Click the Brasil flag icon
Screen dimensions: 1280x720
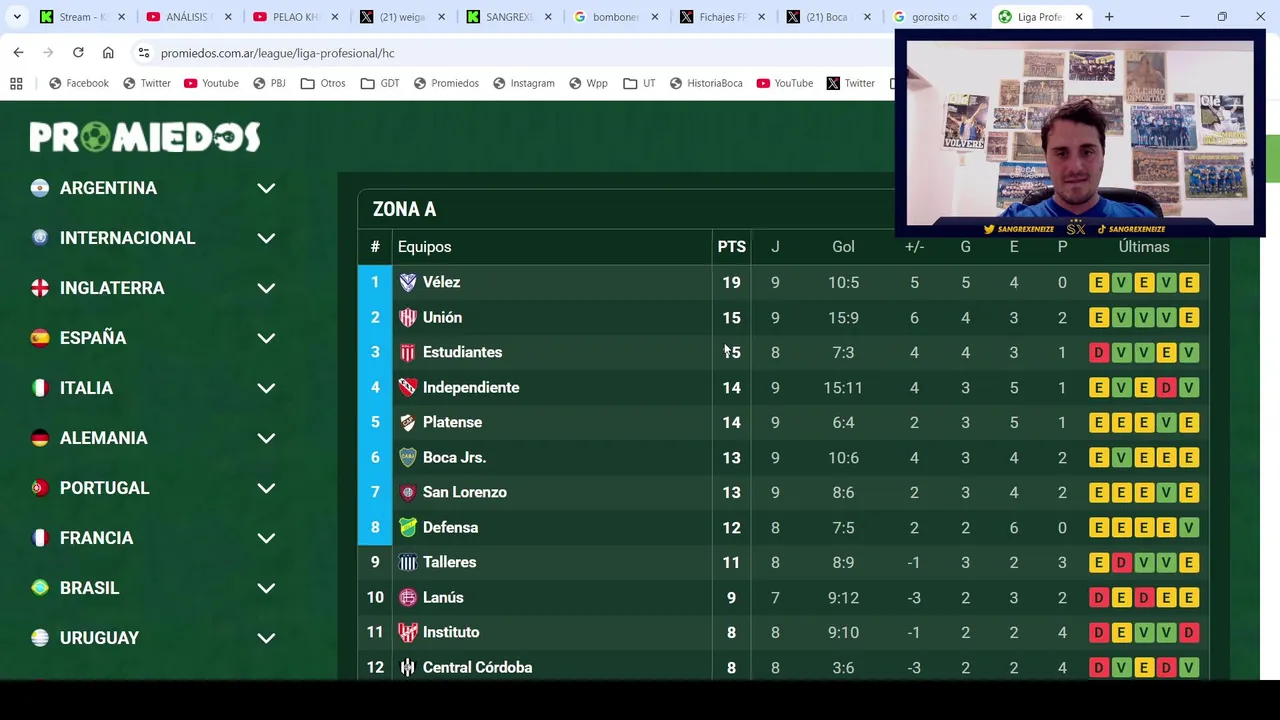pos(40,588)
